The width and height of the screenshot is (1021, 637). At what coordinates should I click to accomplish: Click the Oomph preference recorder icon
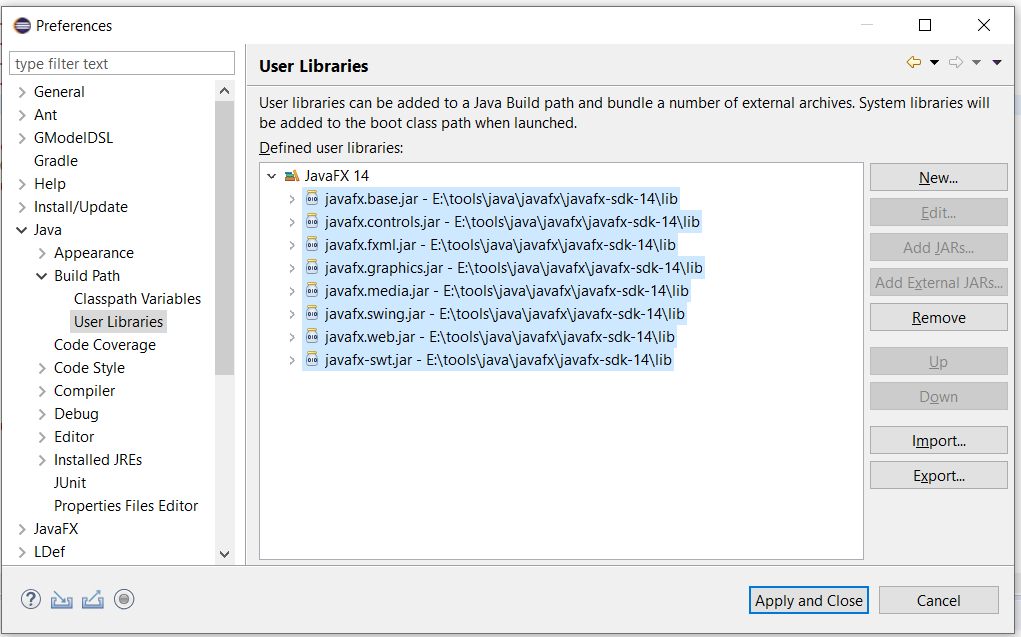click(124, 599)
